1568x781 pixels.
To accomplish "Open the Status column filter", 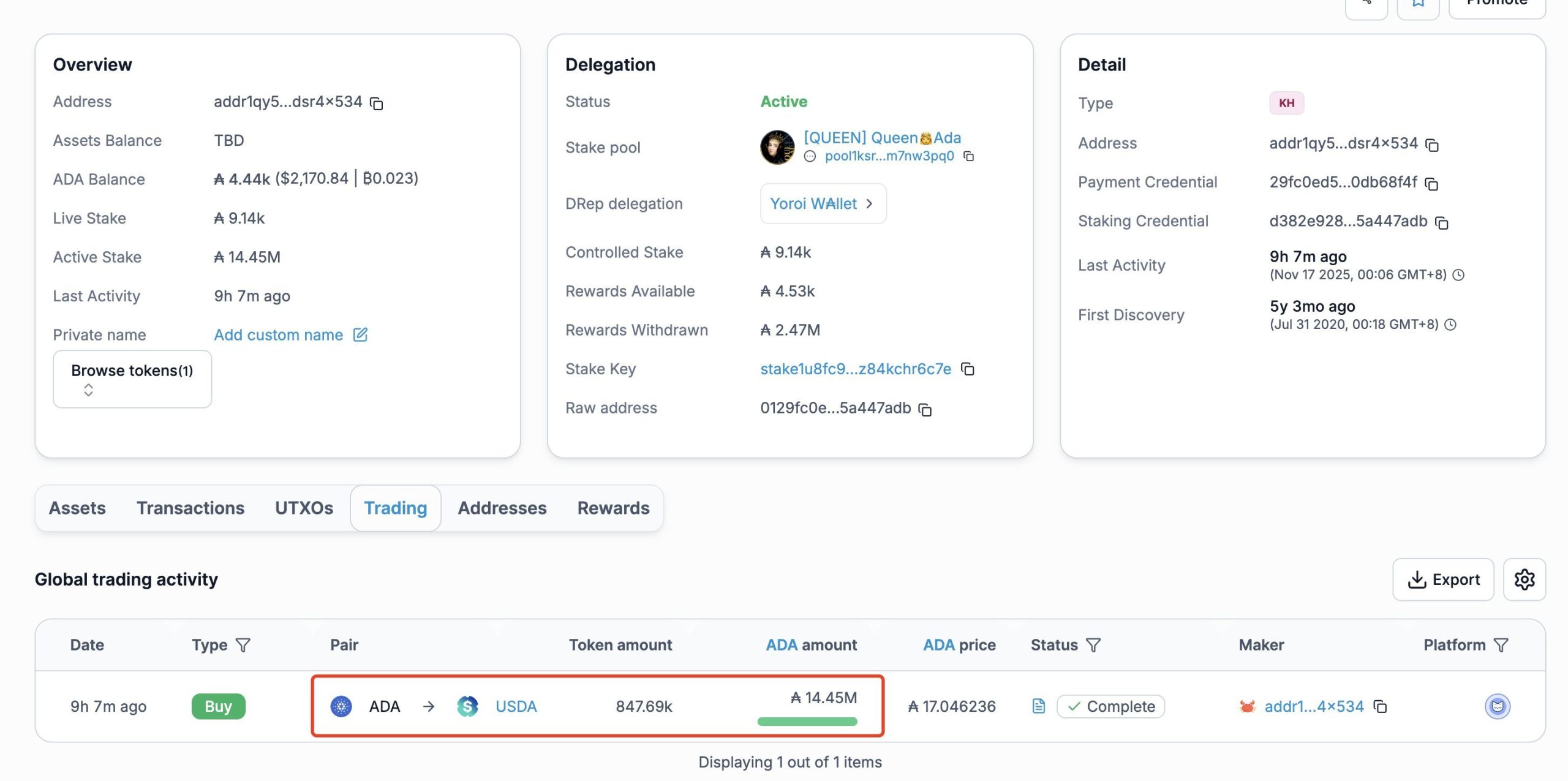I will click(x=1093, y=645).
